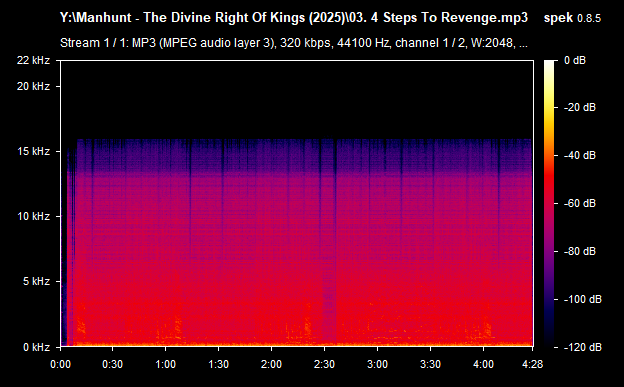Click the 2:30 time axis label
The image size is (624, 387).
point(324,364)
